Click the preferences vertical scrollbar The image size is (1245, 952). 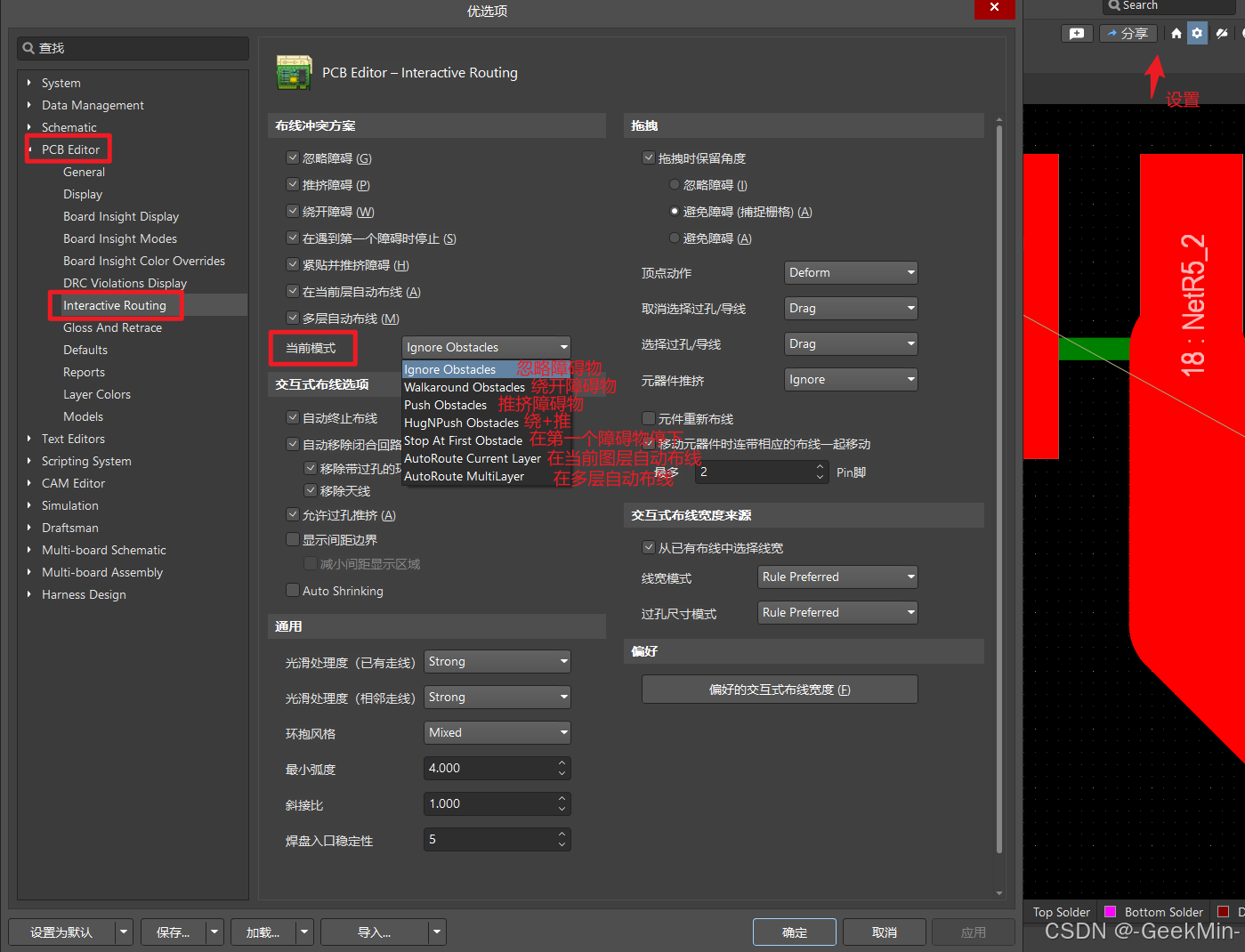[999, 489]
